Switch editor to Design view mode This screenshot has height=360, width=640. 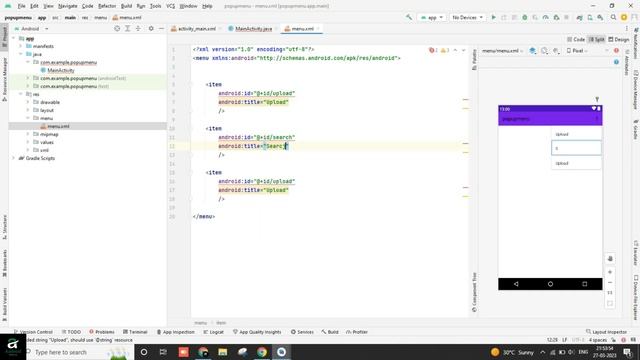tap(619, 40)
